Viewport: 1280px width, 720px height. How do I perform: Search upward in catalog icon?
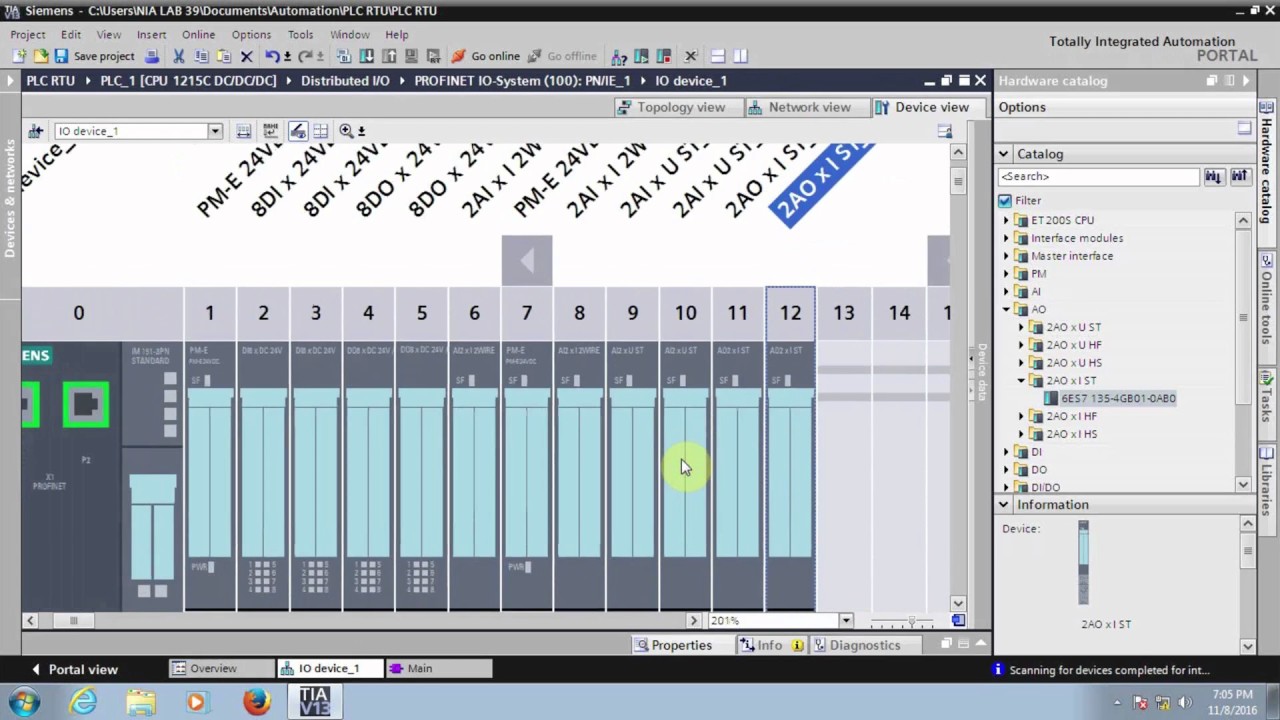pos(1239,176)
